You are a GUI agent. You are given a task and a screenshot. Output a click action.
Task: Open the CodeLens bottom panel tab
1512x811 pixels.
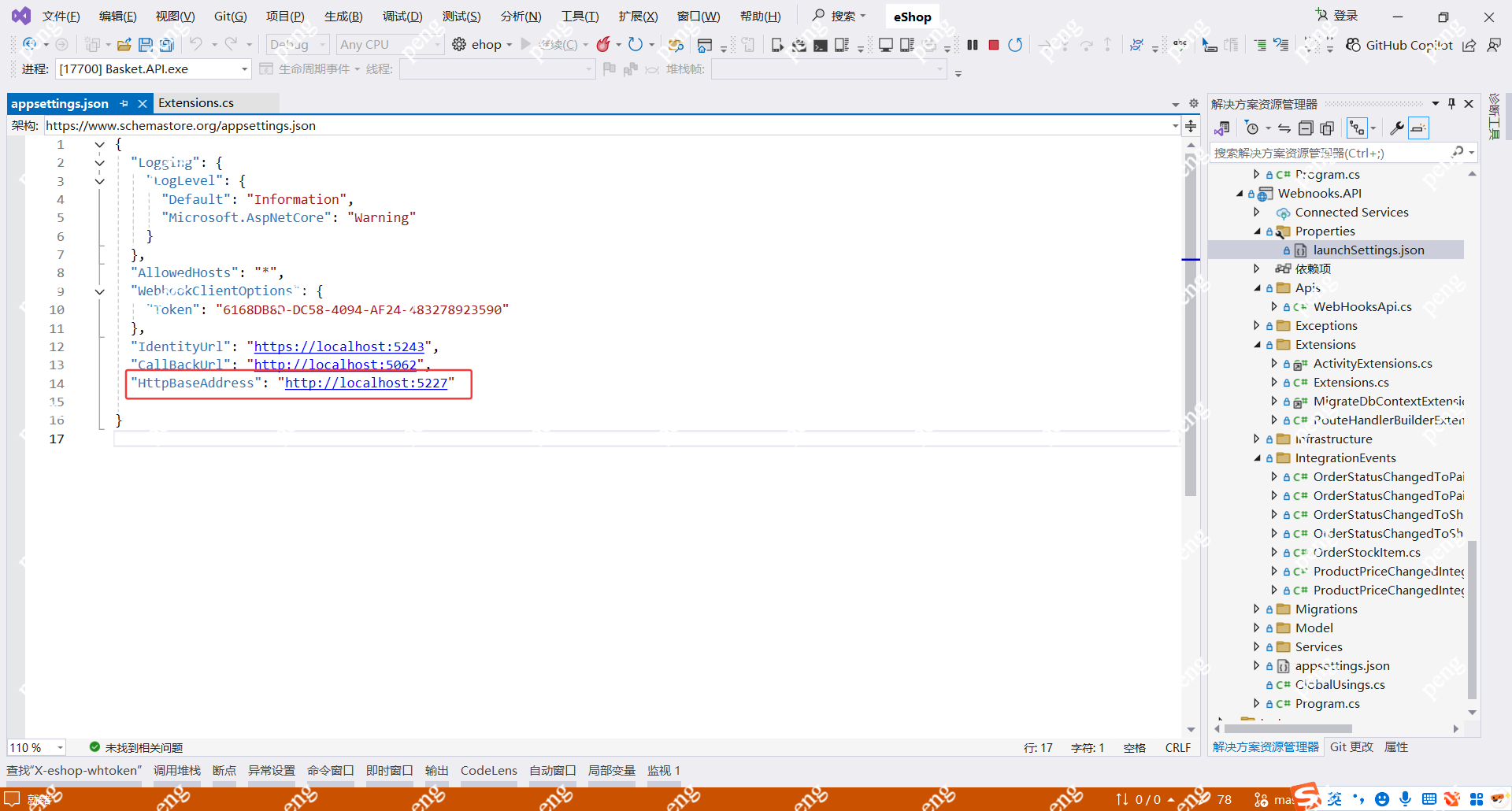coord(489,771)
